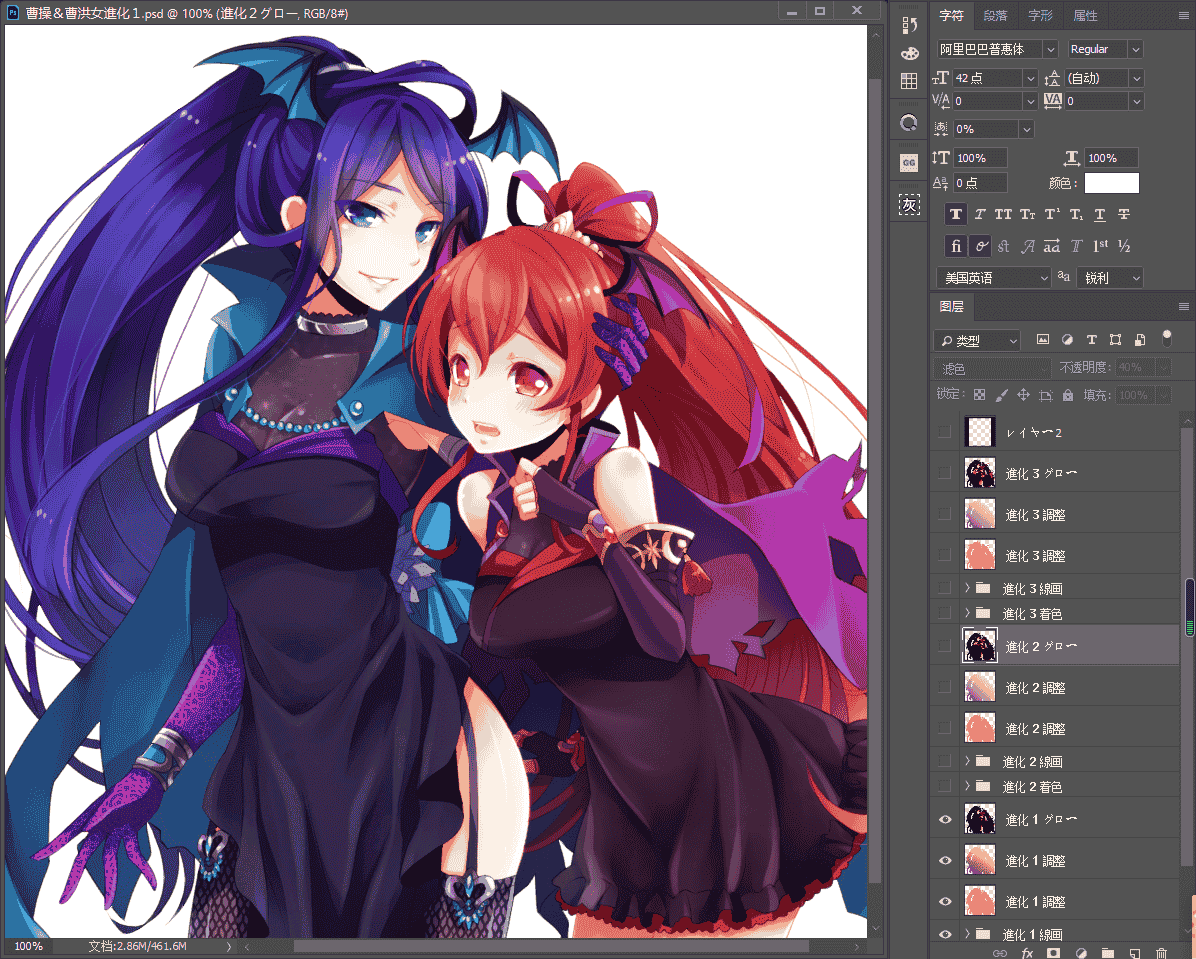Viewport: 1196px width, 959px height.
Task: Select the 图层 panel tab
Action: 951,307
